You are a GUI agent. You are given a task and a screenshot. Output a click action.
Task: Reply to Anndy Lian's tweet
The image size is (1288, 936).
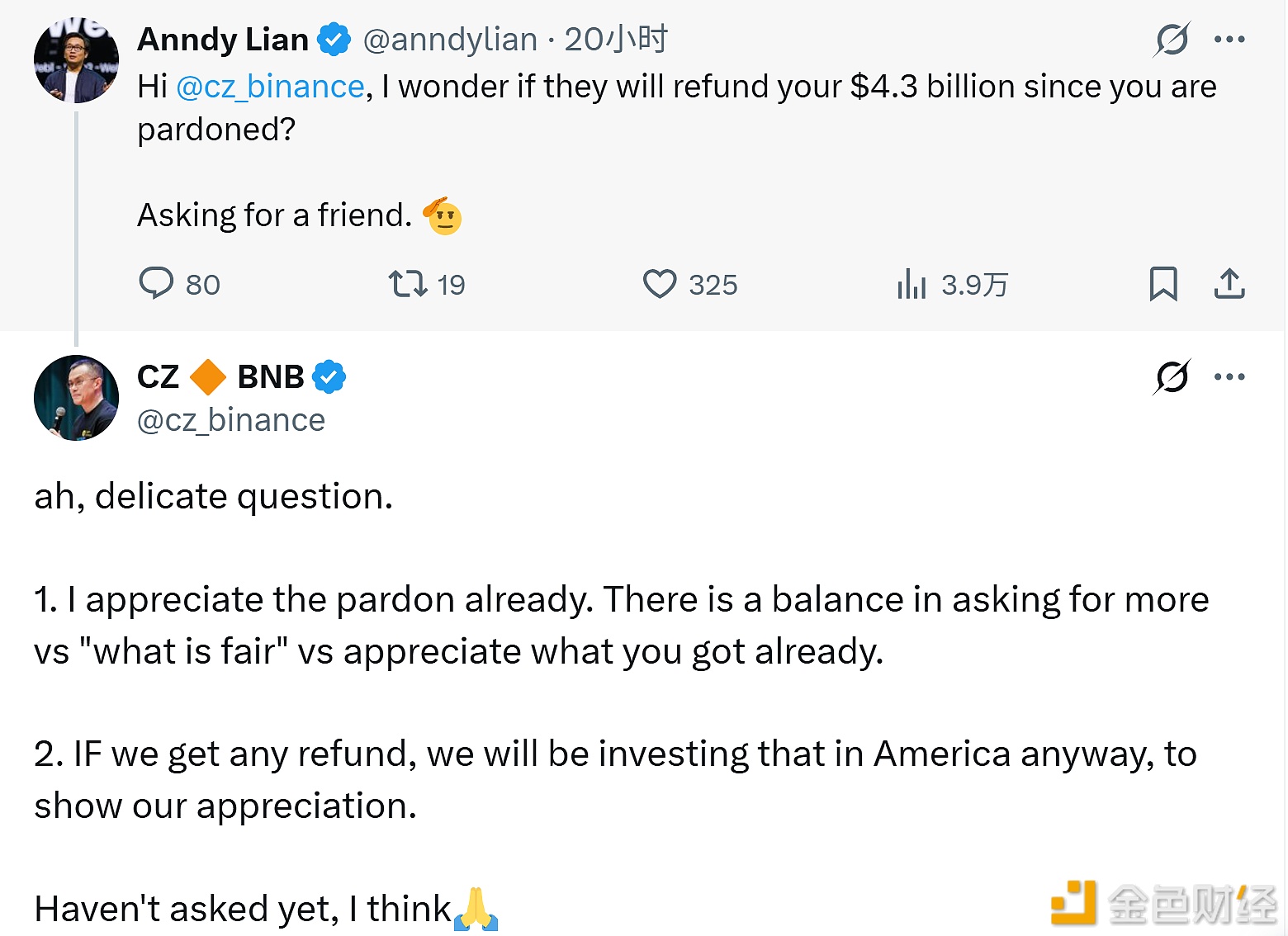click(x=156, y=283)
